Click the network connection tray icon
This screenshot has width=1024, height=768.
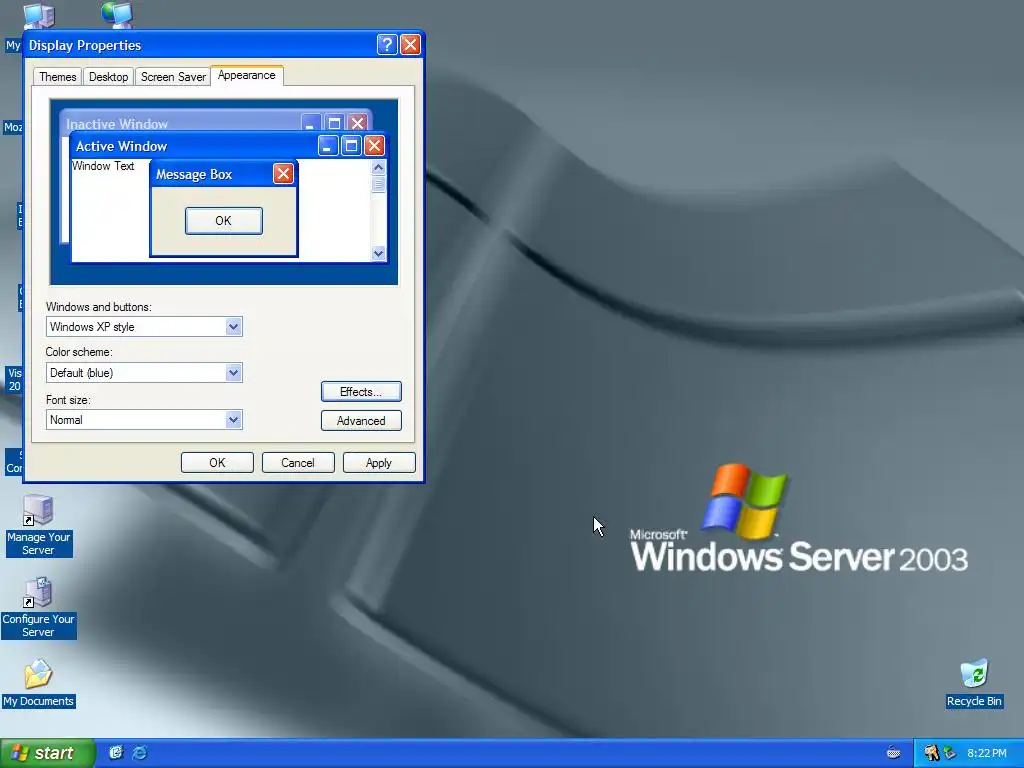click(x=949, y=753)
